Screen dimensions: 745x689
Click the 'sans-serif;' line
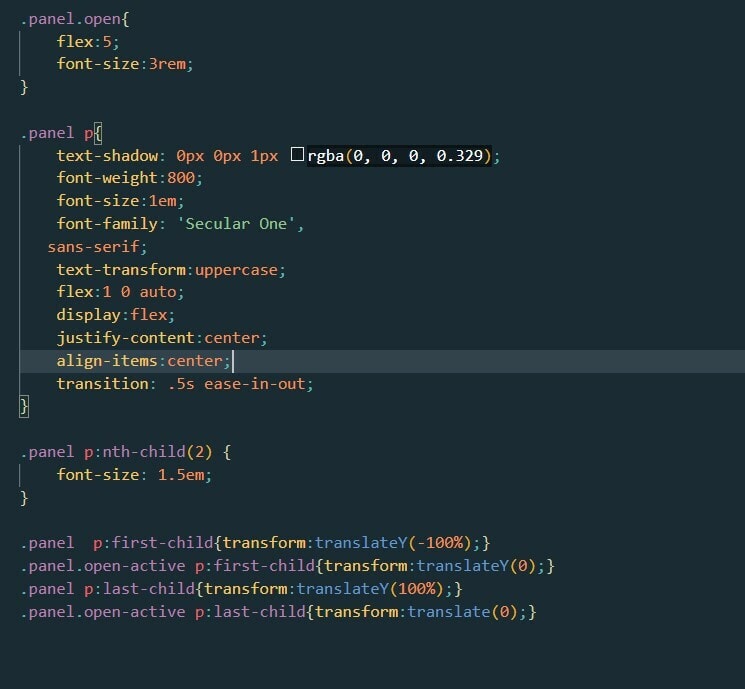(x=97, y=247)
